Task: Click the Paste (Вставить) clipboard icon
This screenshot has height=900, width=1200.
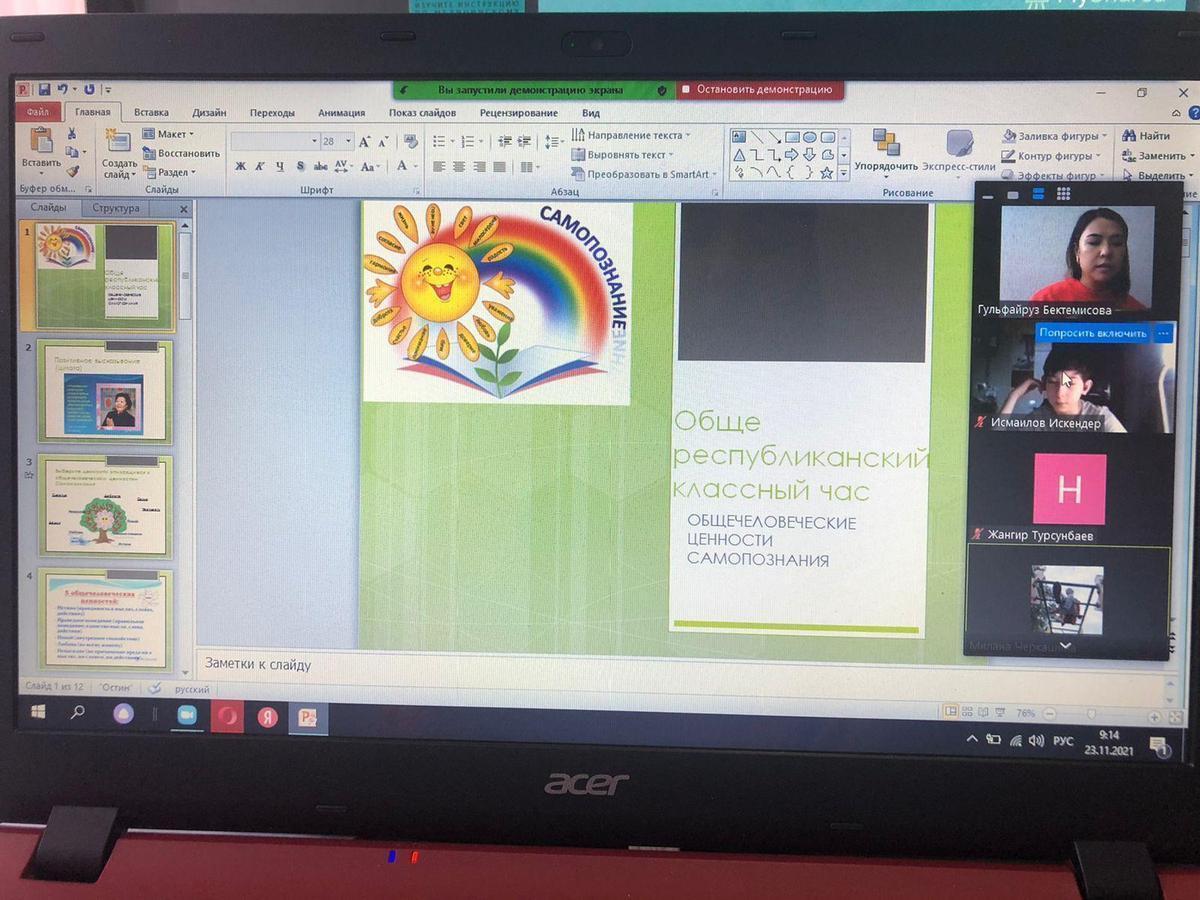Action: pyautogui.click(x=41, y=148)
